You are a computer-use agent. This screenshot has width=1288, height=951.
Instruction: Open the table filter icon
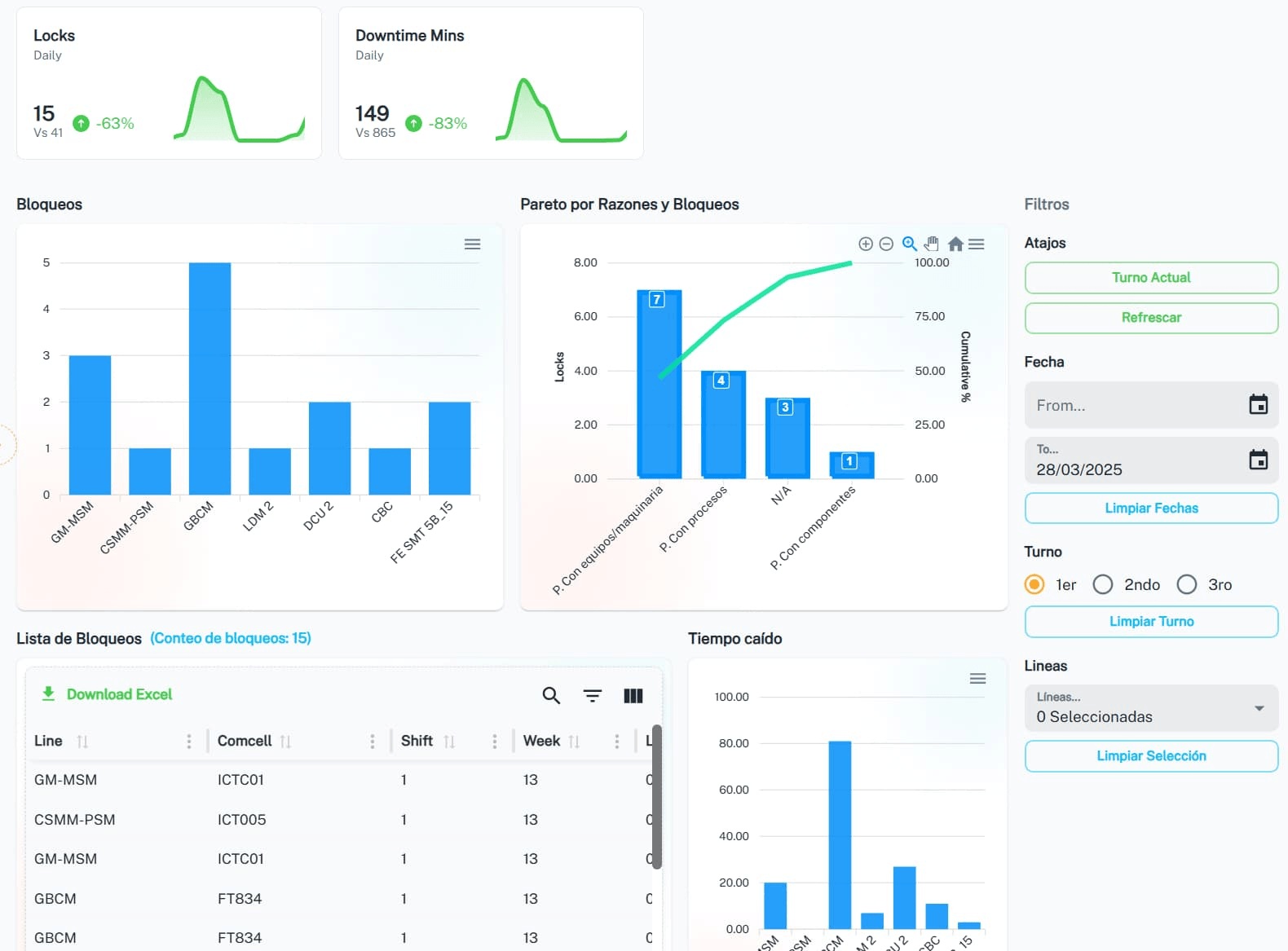[593, 695]
